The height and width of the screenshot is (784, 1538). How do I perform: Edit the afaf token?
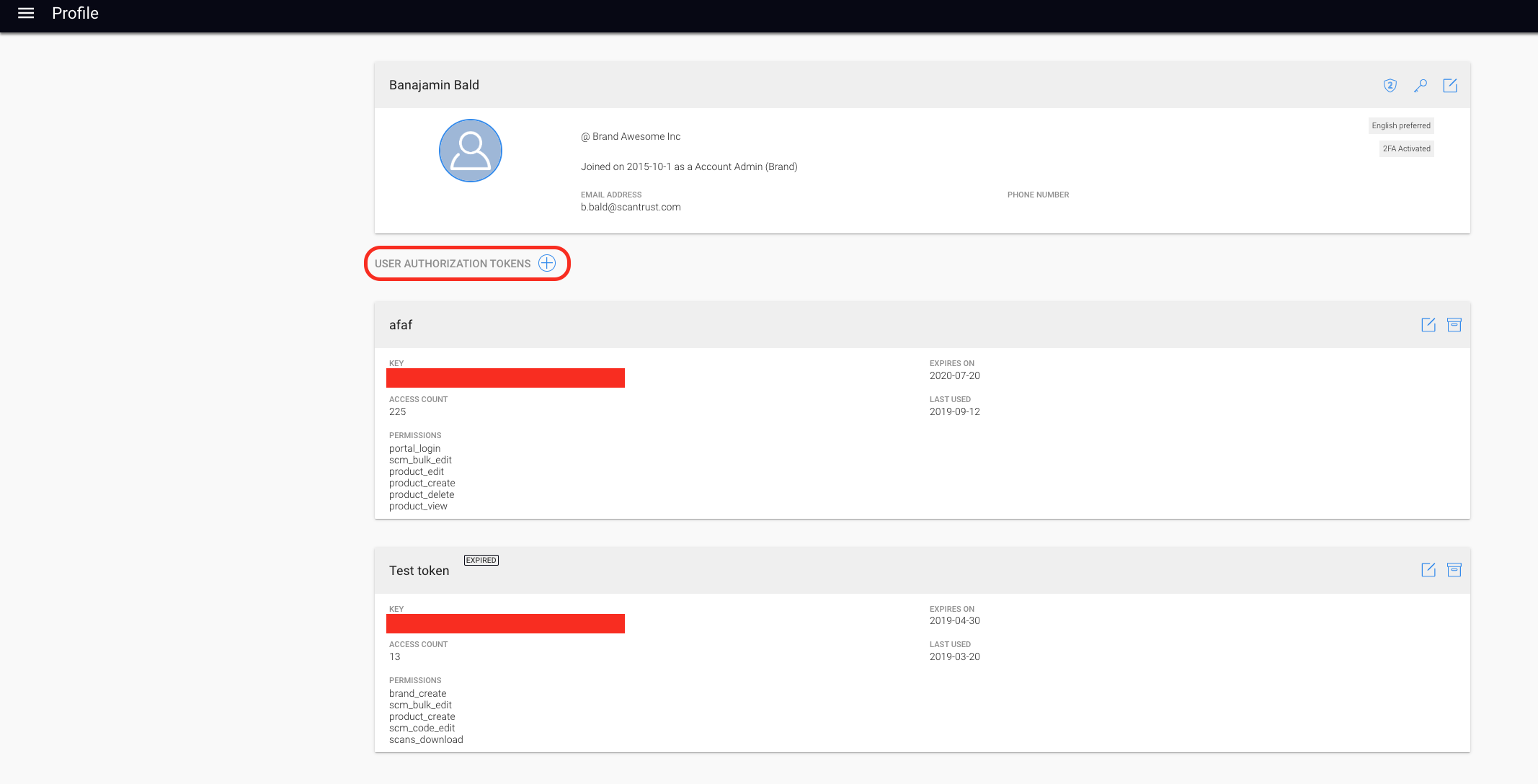pyautogui.click(x=1428, y=325)
